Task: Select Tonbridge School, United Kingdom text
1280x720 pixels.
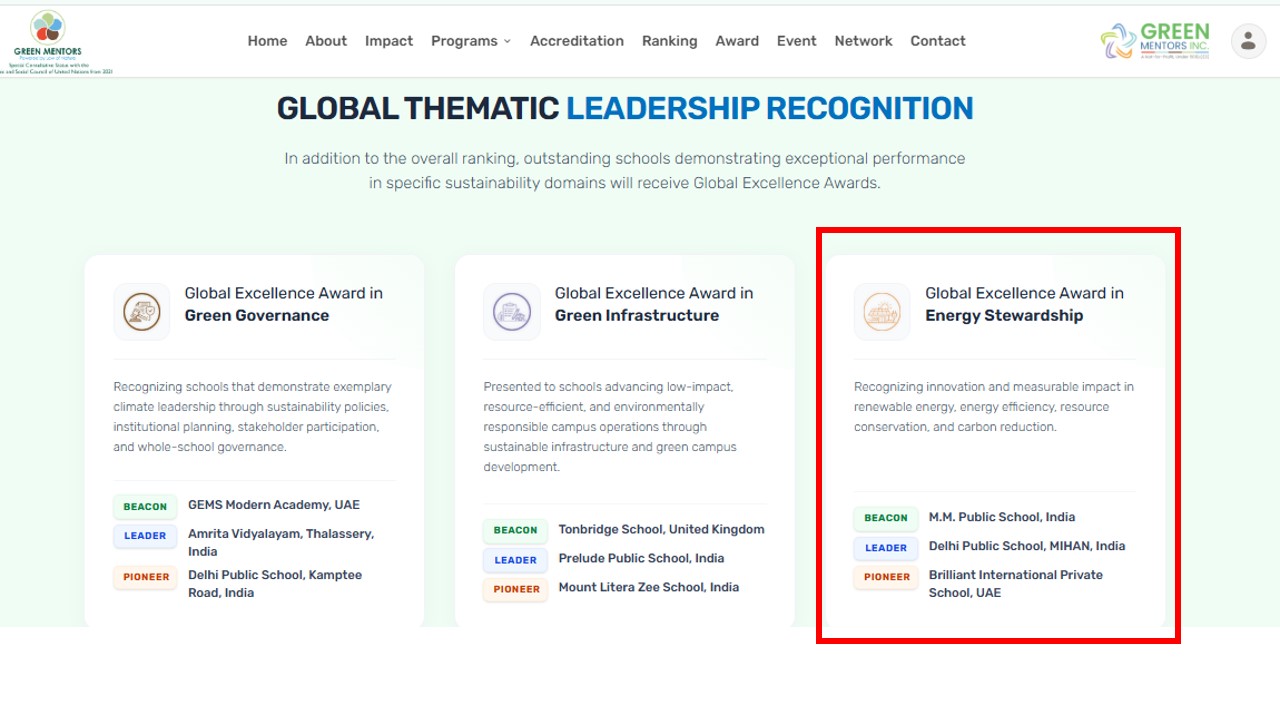Action: point(661,529)
